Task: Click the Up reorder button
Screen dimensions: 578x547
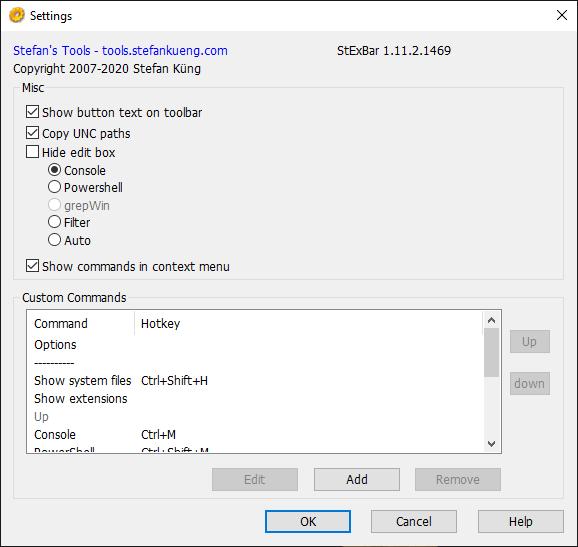Action: 530,342
